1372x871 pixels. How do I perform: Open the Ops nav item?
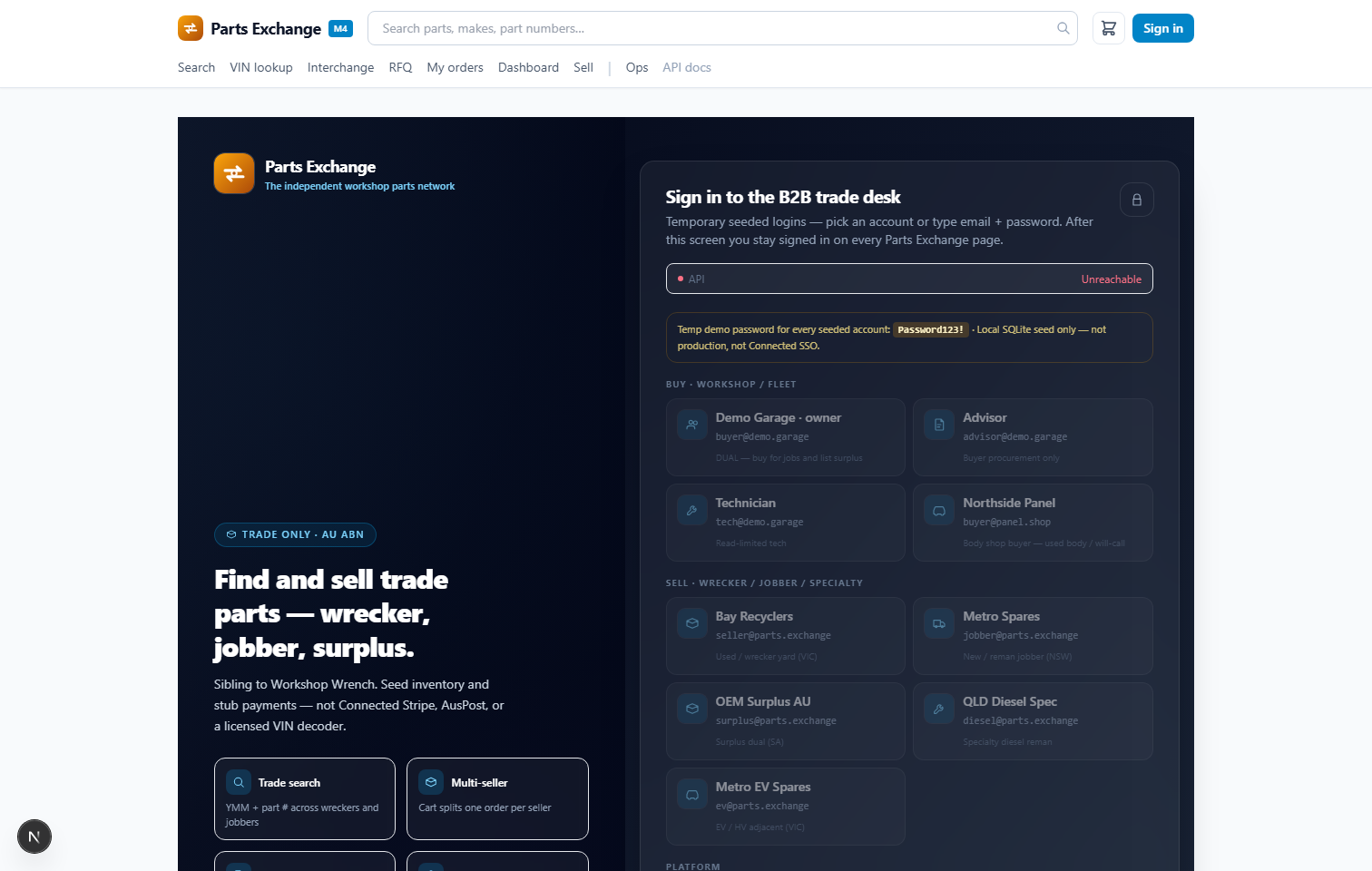pyautogui.click(x=637, y=67)
